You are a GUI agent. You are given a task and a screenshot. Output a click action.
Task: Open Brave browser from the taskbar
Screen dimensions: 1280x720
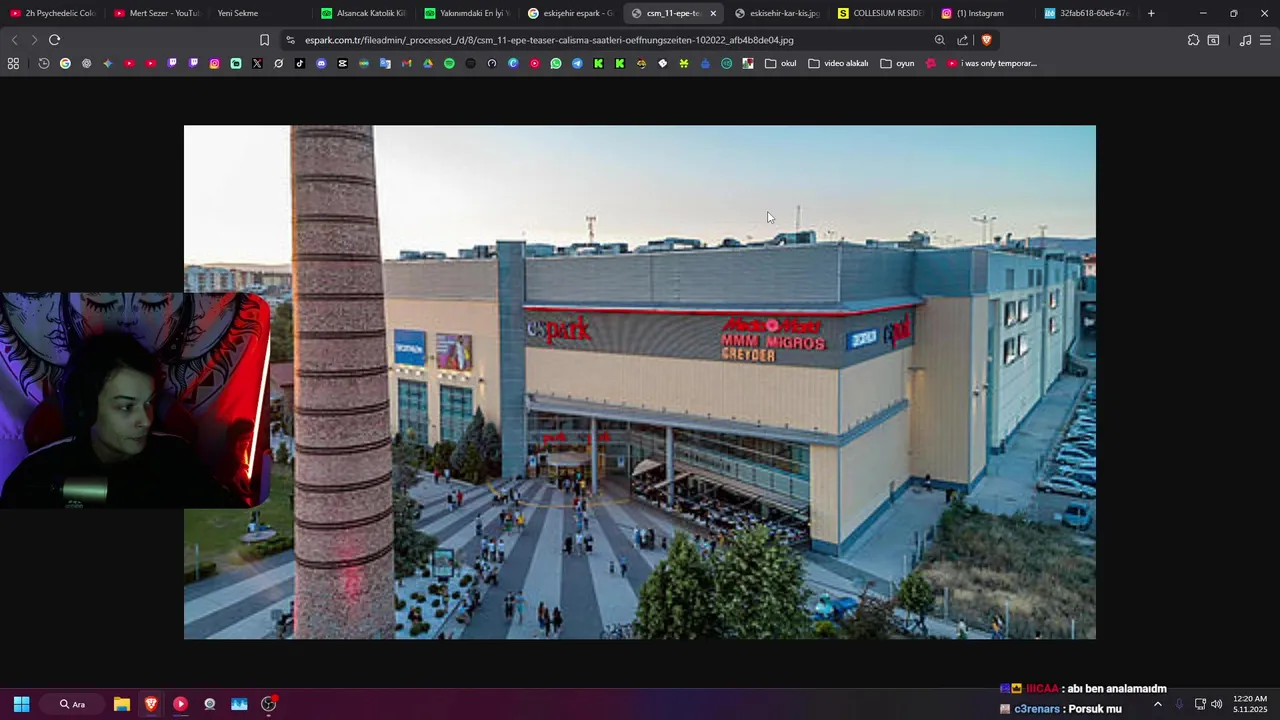tap(151, 704)
